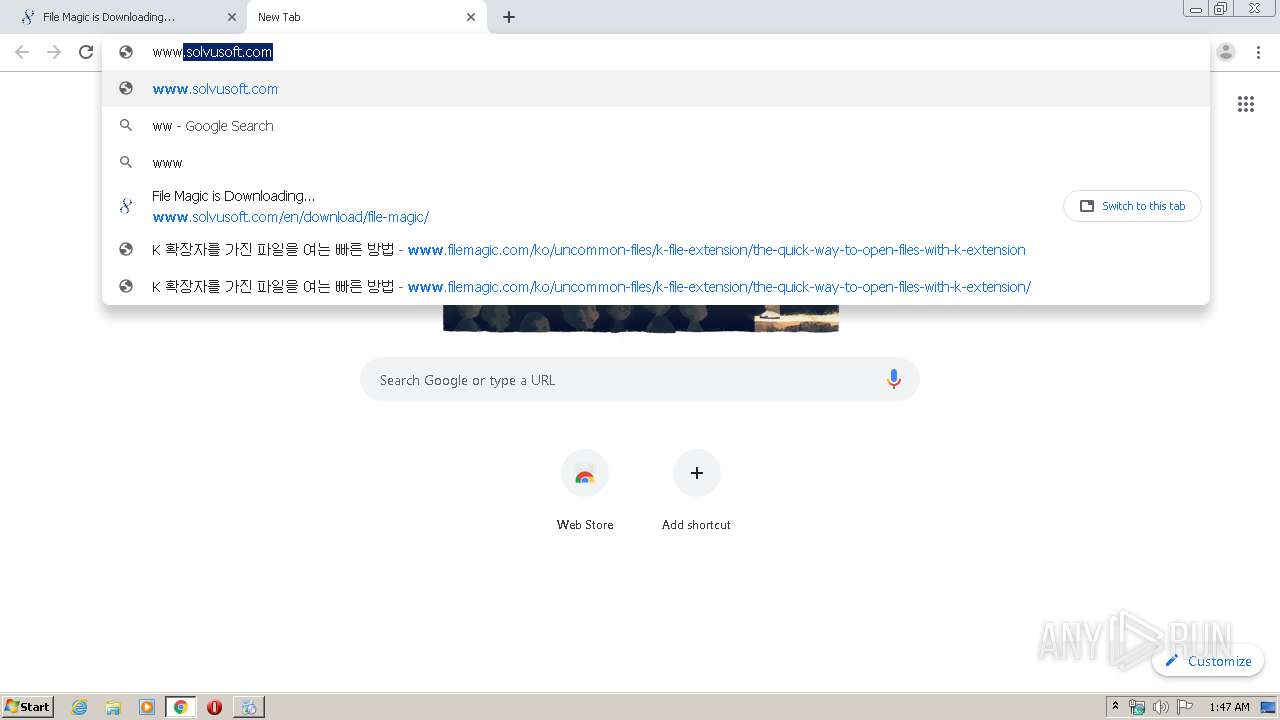Open the Google apps grid

pyautogui.click(x=1246, y=104)
